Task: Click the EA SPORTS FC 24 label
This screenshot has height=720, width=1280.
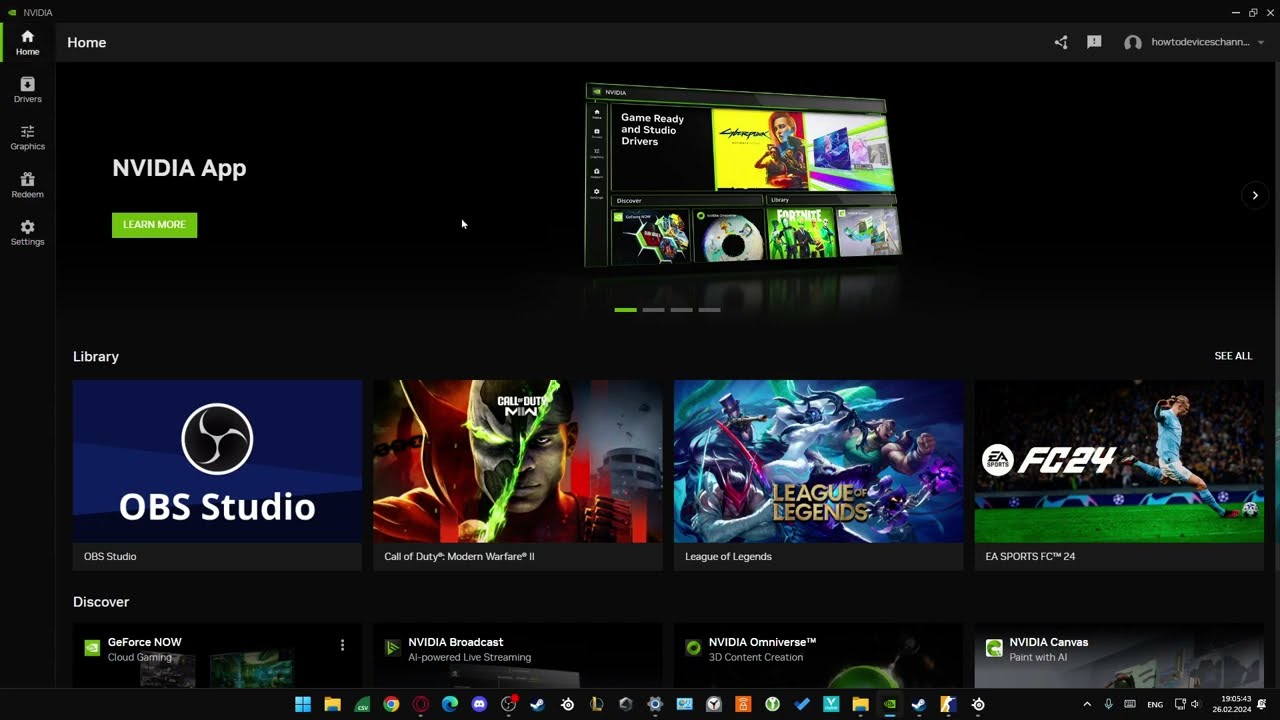Action: click(1030, 556)
